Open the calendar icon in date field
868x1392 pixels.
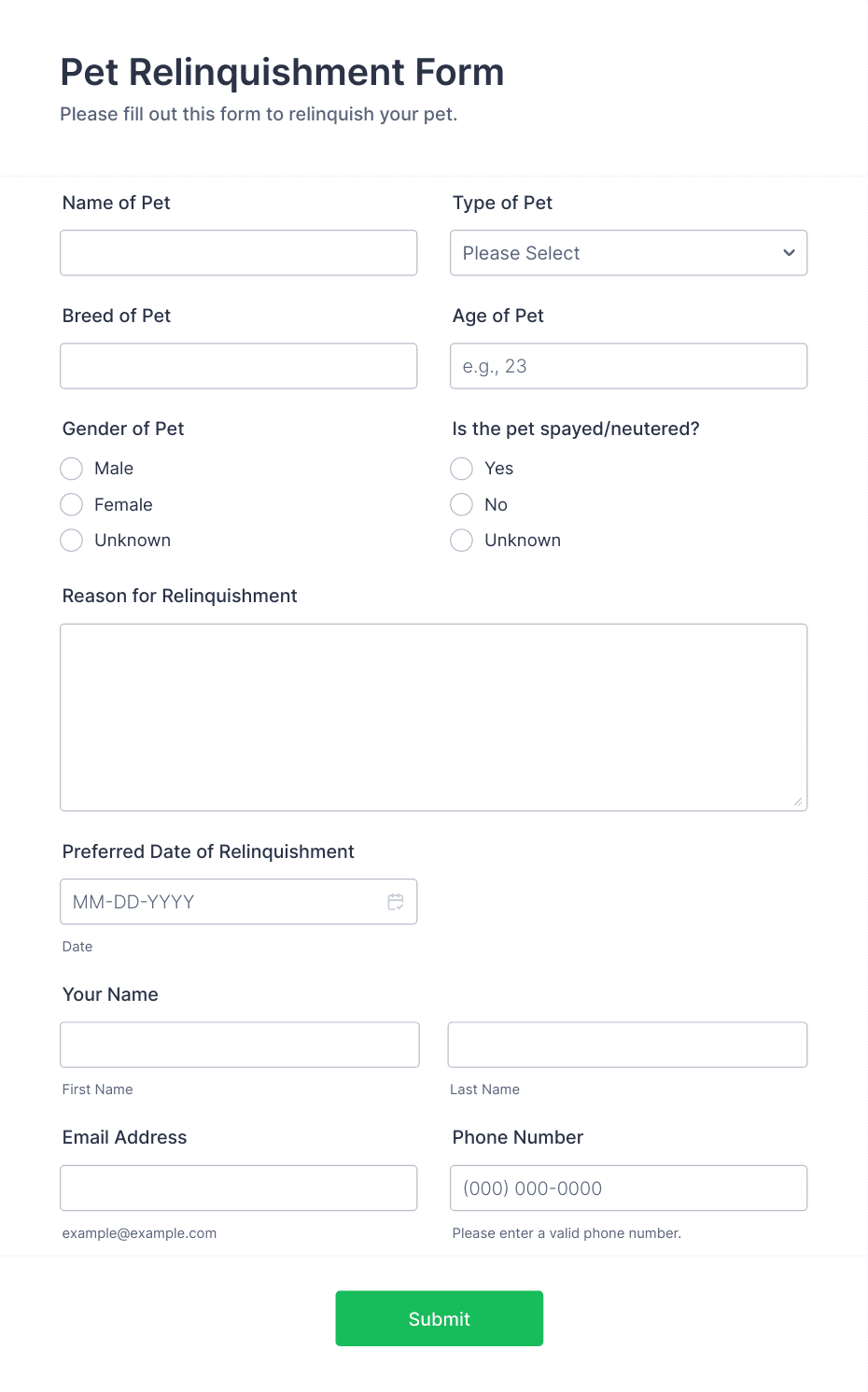(x=396, y=902)
